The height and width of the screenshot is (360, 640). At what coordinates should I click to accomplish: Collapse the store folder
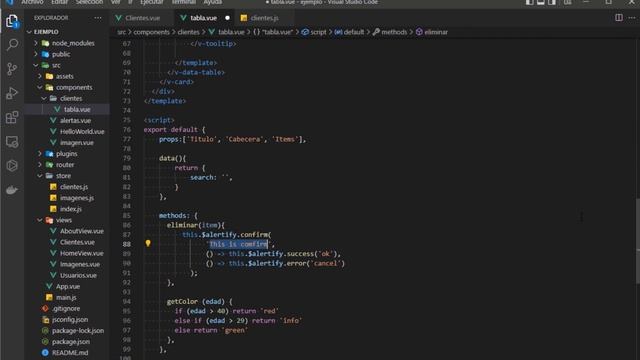[x=63, y=176]
